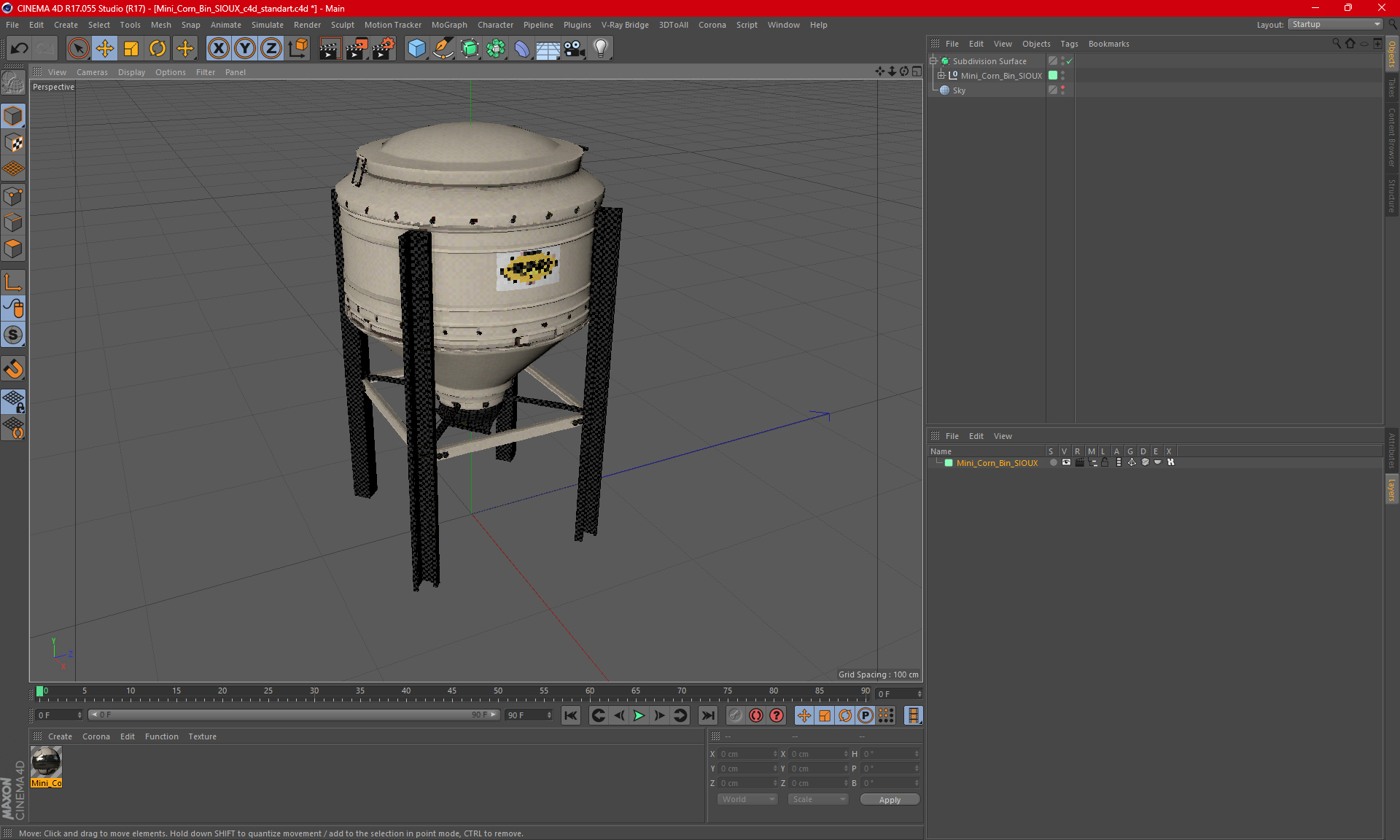Click the layer color swatch for Mini_Corn_Bin_SIOUX
The width and height of the screenshot is (1400, 840).
tap(949, 463)
